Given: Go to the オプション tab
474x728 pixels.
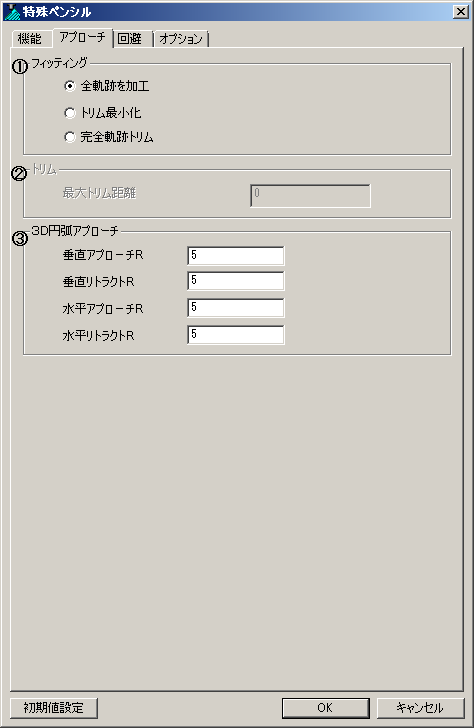Looking at the screenshot, I should coord(181,39).
